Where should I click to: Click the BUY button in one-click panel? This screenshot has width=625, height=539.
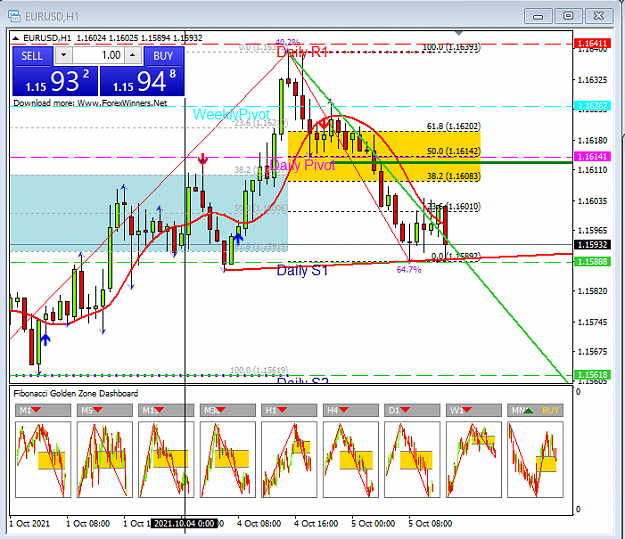click(163, 56)
